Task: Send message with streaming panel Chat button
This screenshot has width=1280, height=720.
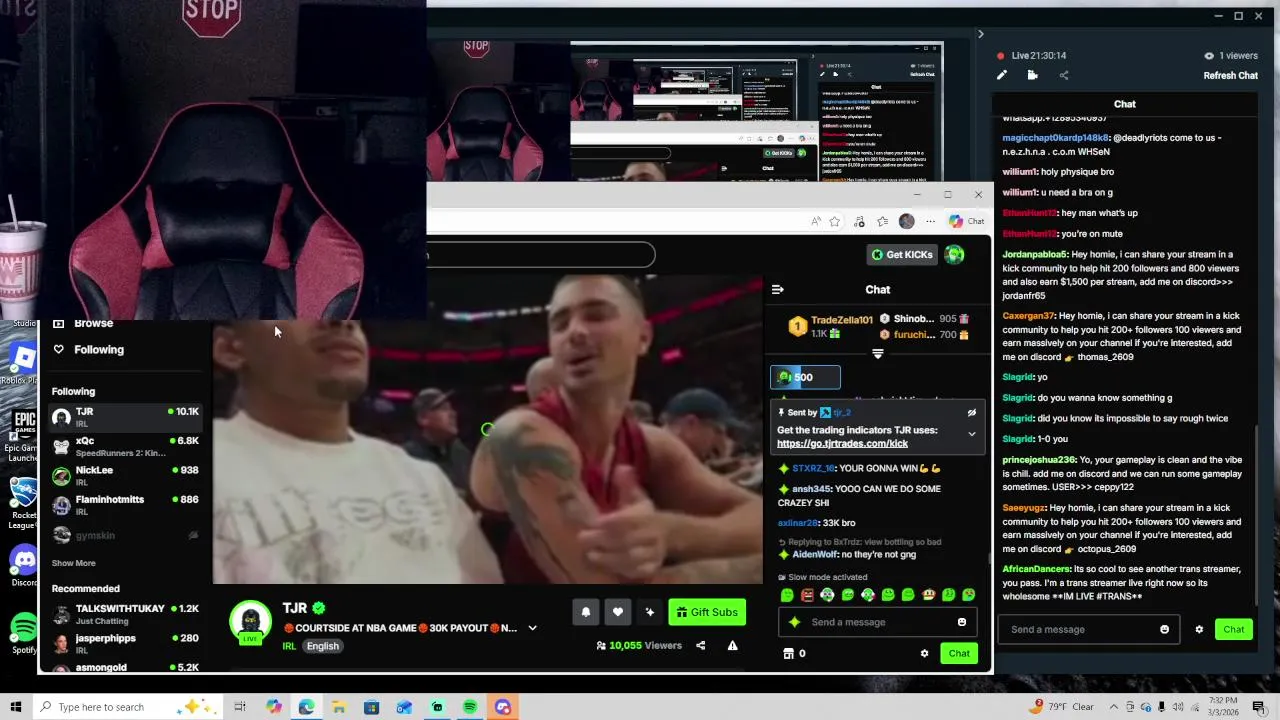Action: pos(1233,629)
